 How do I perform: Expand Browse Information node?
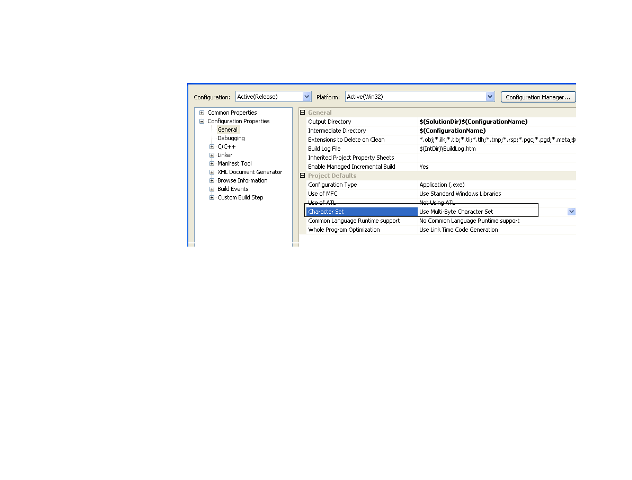212,181
